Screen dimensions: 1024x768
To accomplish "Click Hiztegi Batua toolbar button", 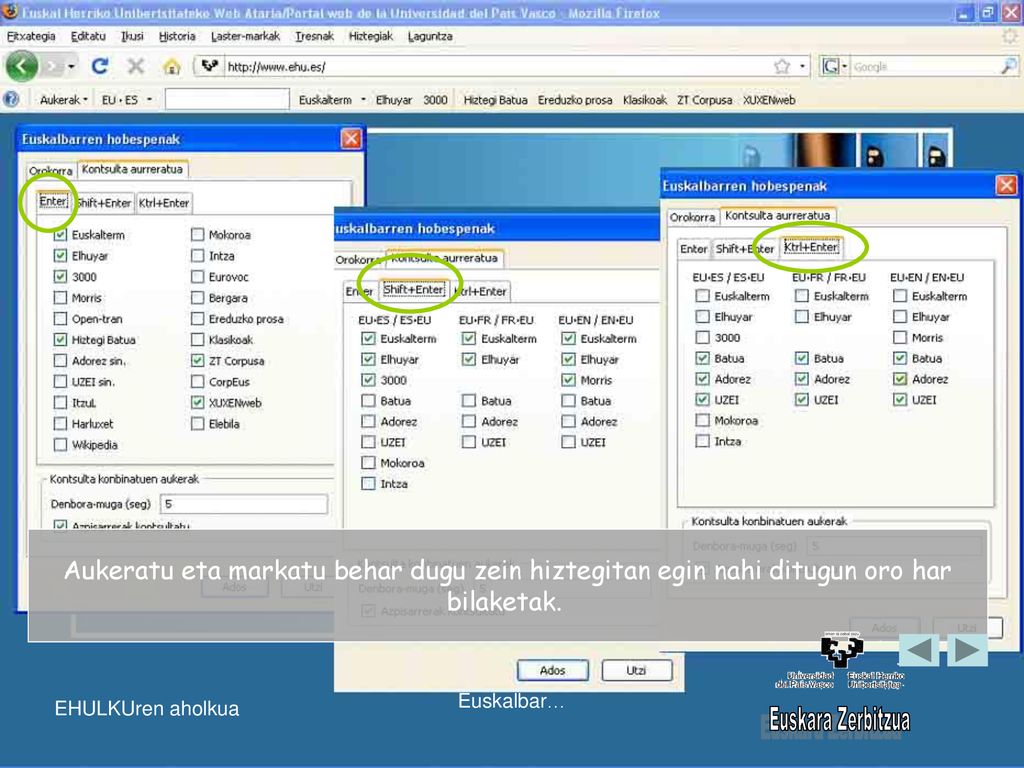I will [x=495, y=100].
